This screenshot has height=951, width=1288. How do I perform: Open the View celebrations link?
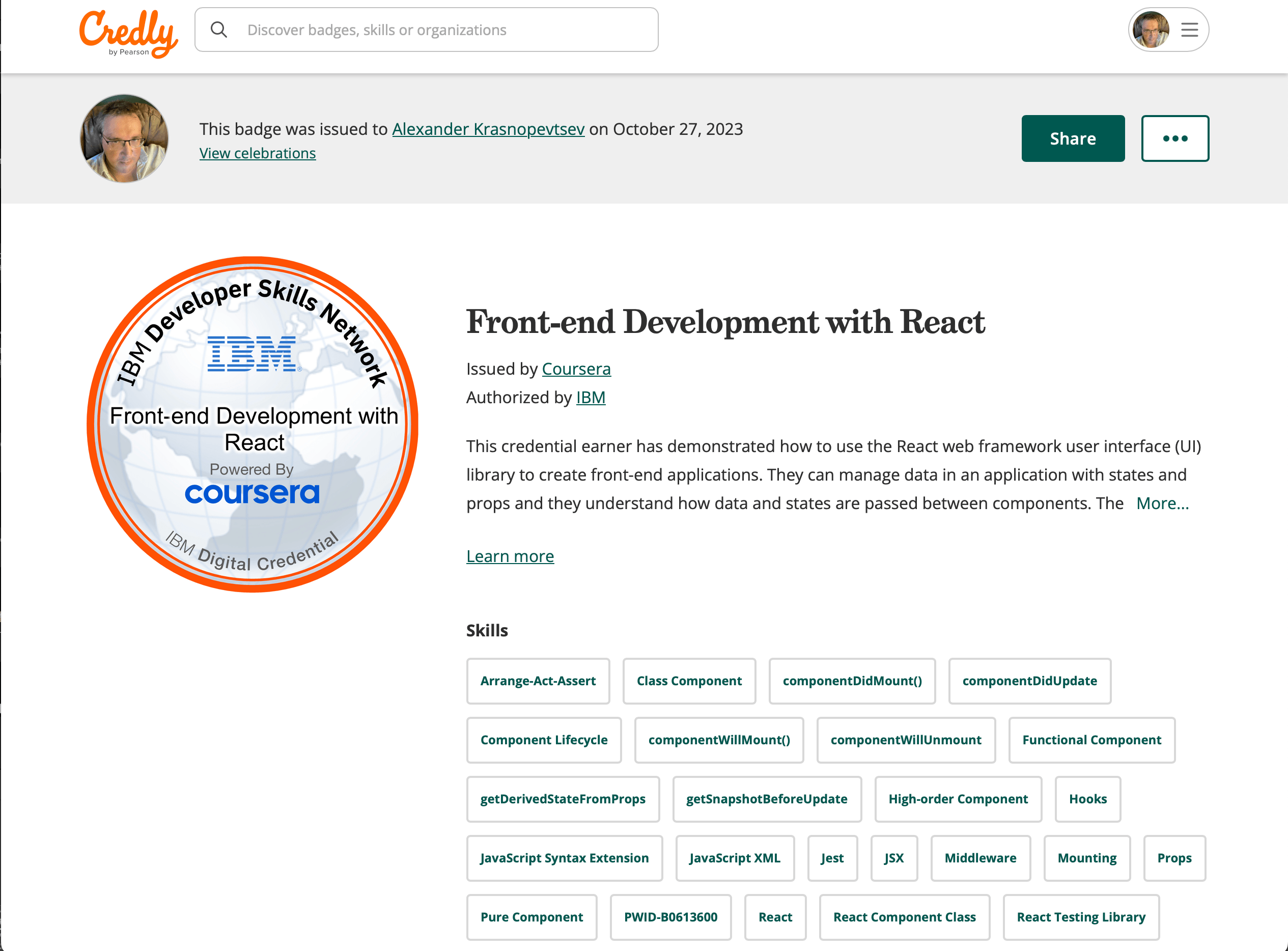pyautogui.click(x=257, y=153)
